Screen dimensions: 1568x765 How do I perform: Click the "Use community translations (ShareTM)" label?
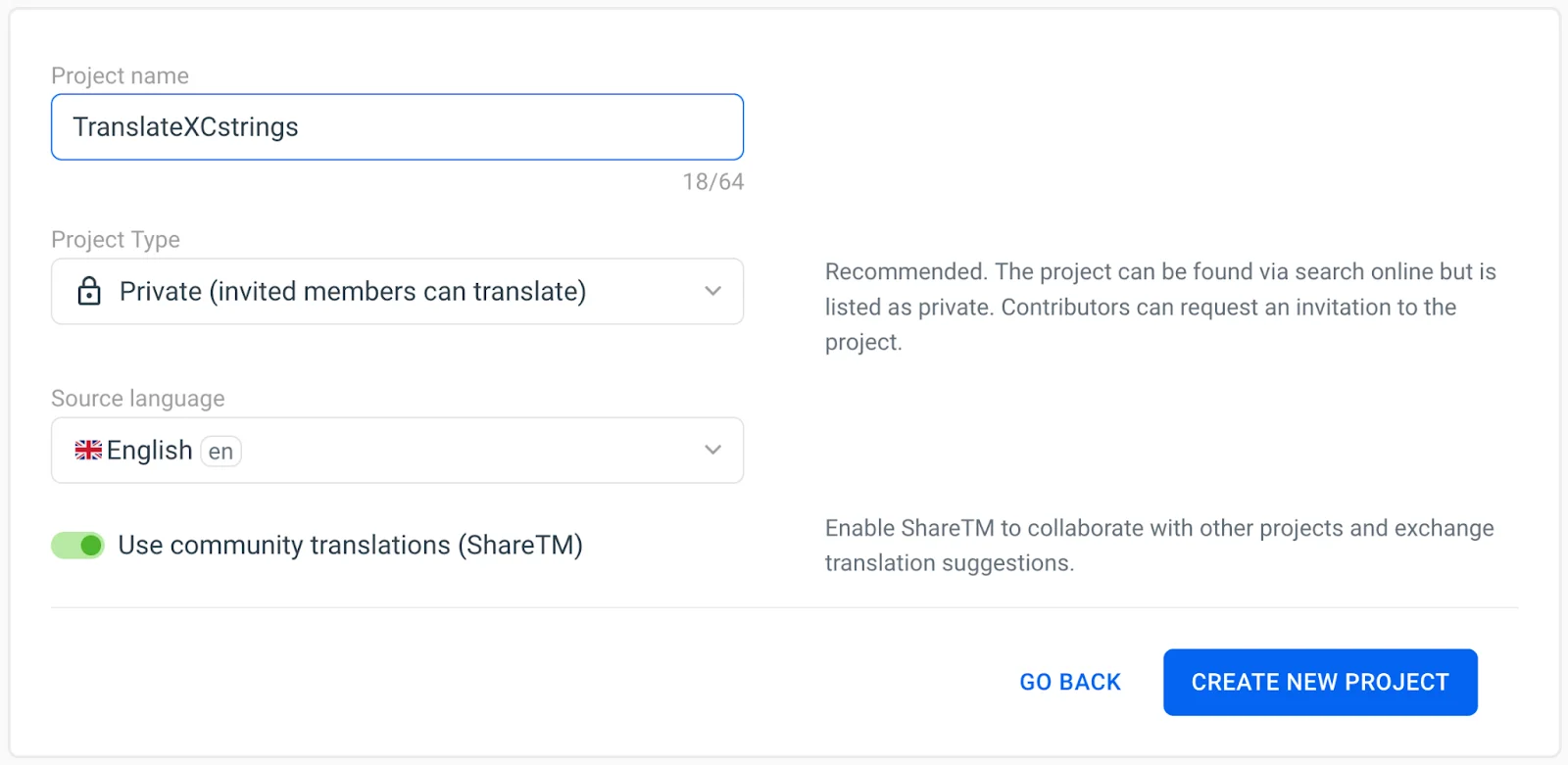pyautogui.click(x=350, y=546)
